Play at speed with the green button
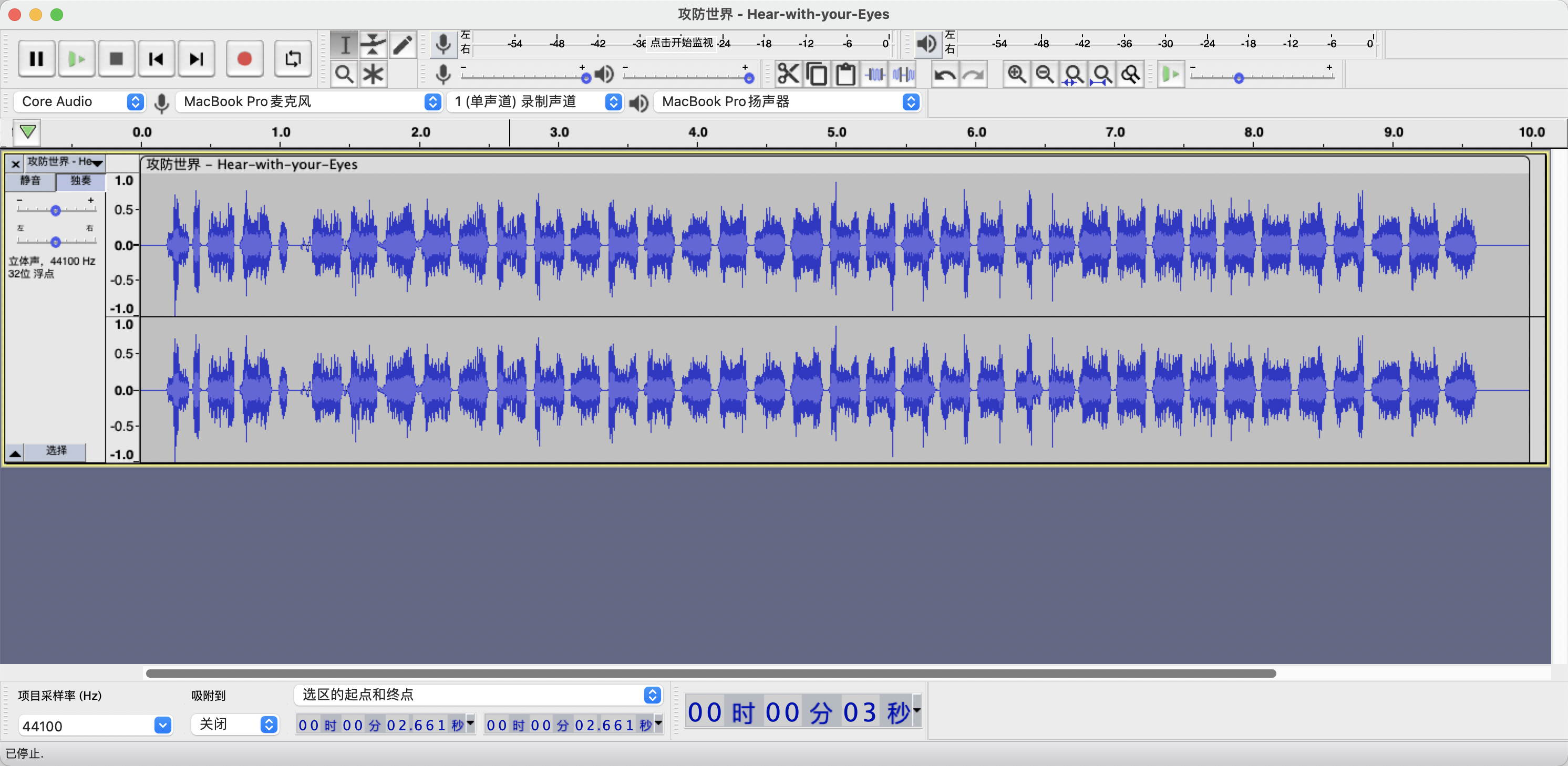 tap(1171, 74)
